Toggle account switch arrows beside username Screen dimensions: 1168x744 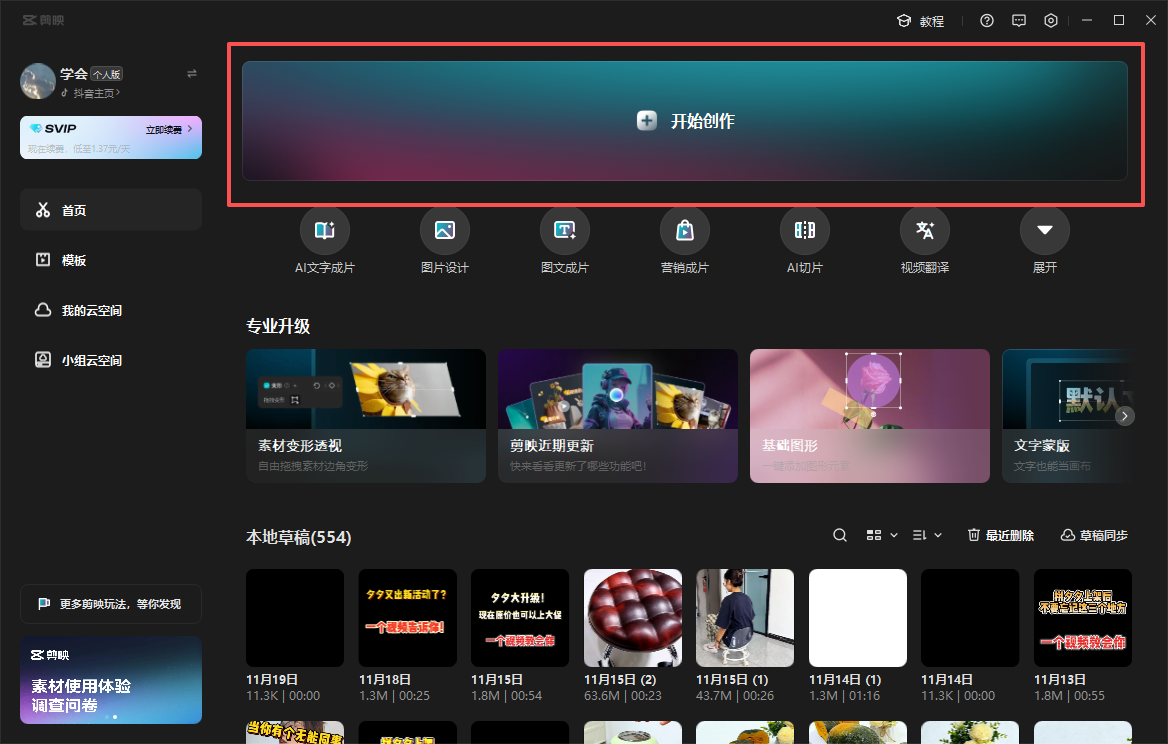tap(192, 74)
